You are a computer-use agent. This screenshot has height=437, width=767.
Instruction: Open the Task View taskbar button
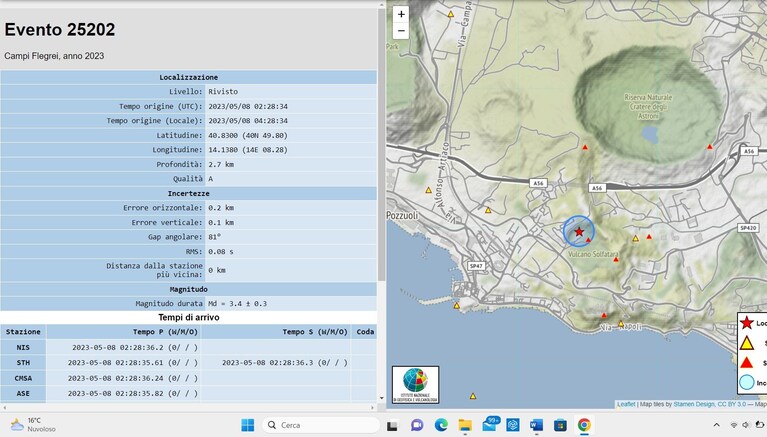pos(392,425)
